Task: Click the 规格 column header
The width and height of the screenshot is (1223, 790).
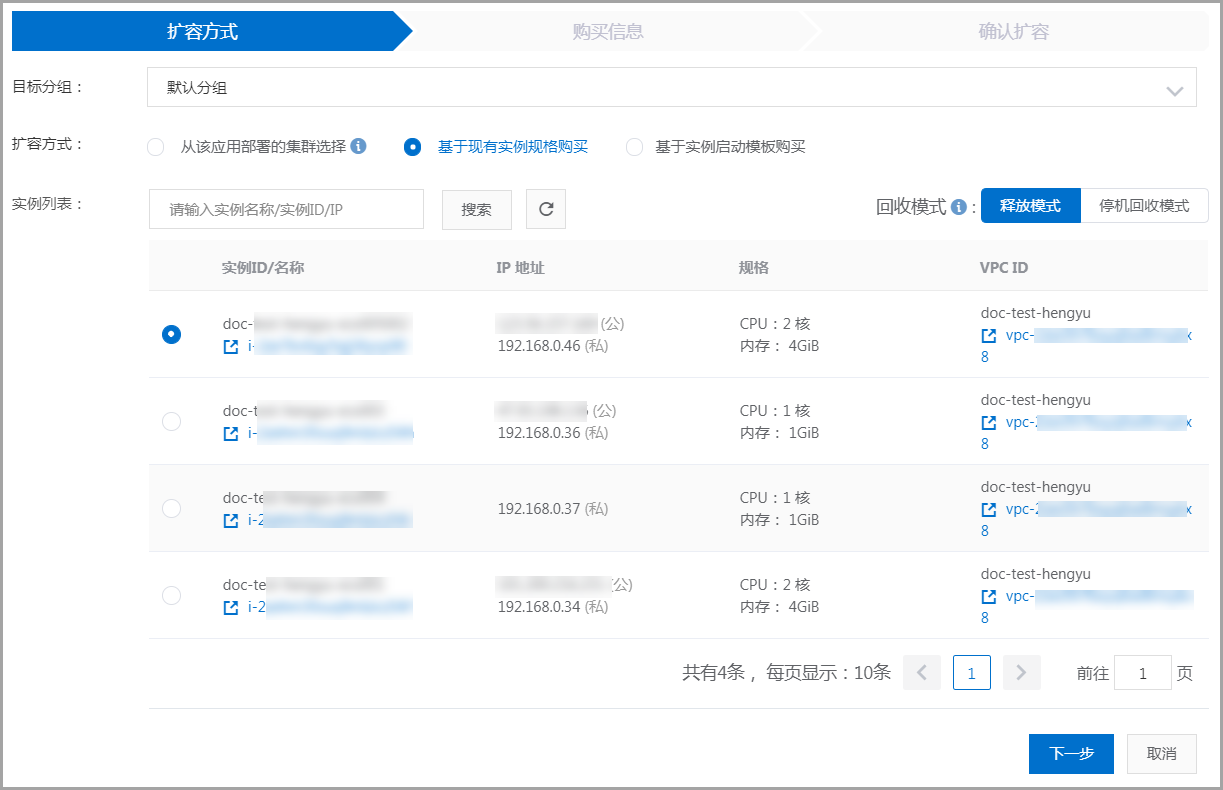Action: [754, 268]
